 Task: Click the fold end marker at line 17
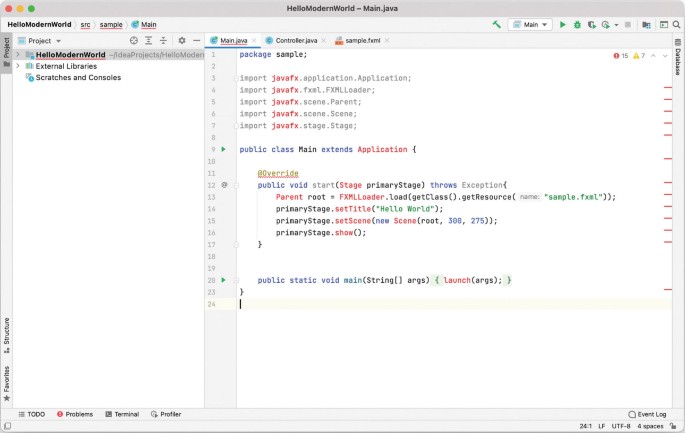[x=236, y=245]
